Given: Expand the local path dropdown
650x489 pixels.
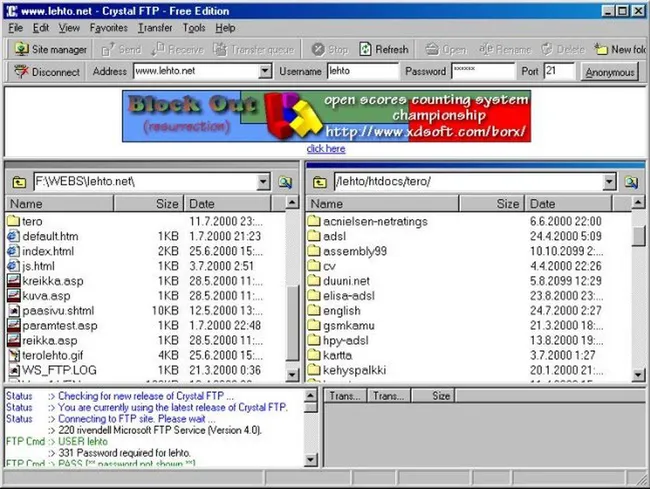Looking at the screenshot, I should point(263,182).
